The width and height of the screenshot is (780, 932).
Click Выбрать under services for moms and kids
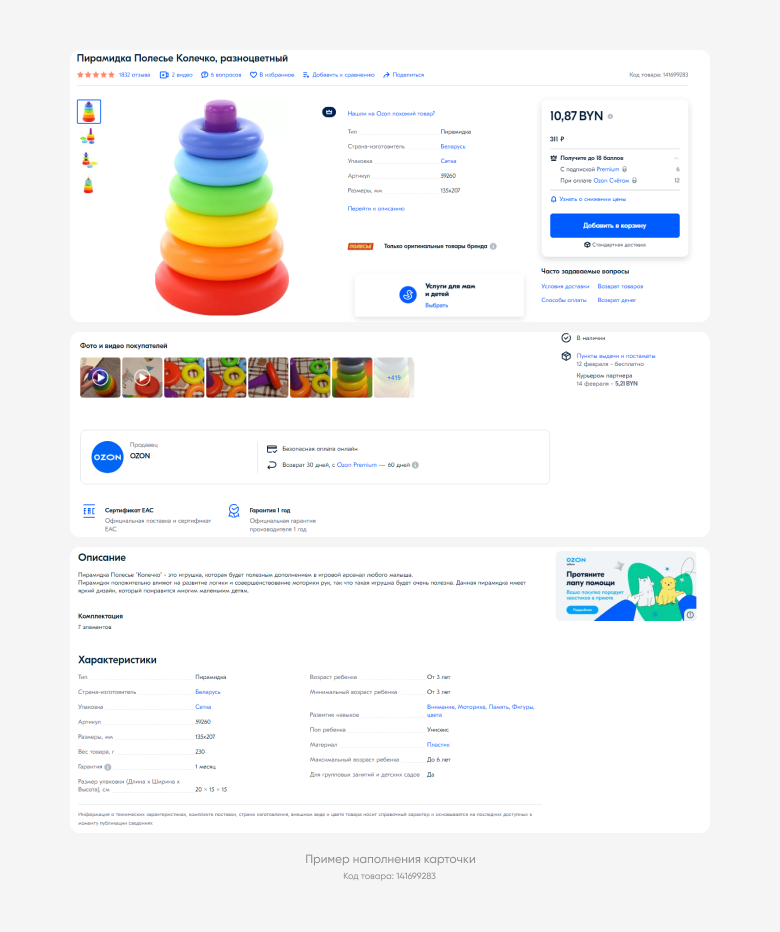[436, 306]
